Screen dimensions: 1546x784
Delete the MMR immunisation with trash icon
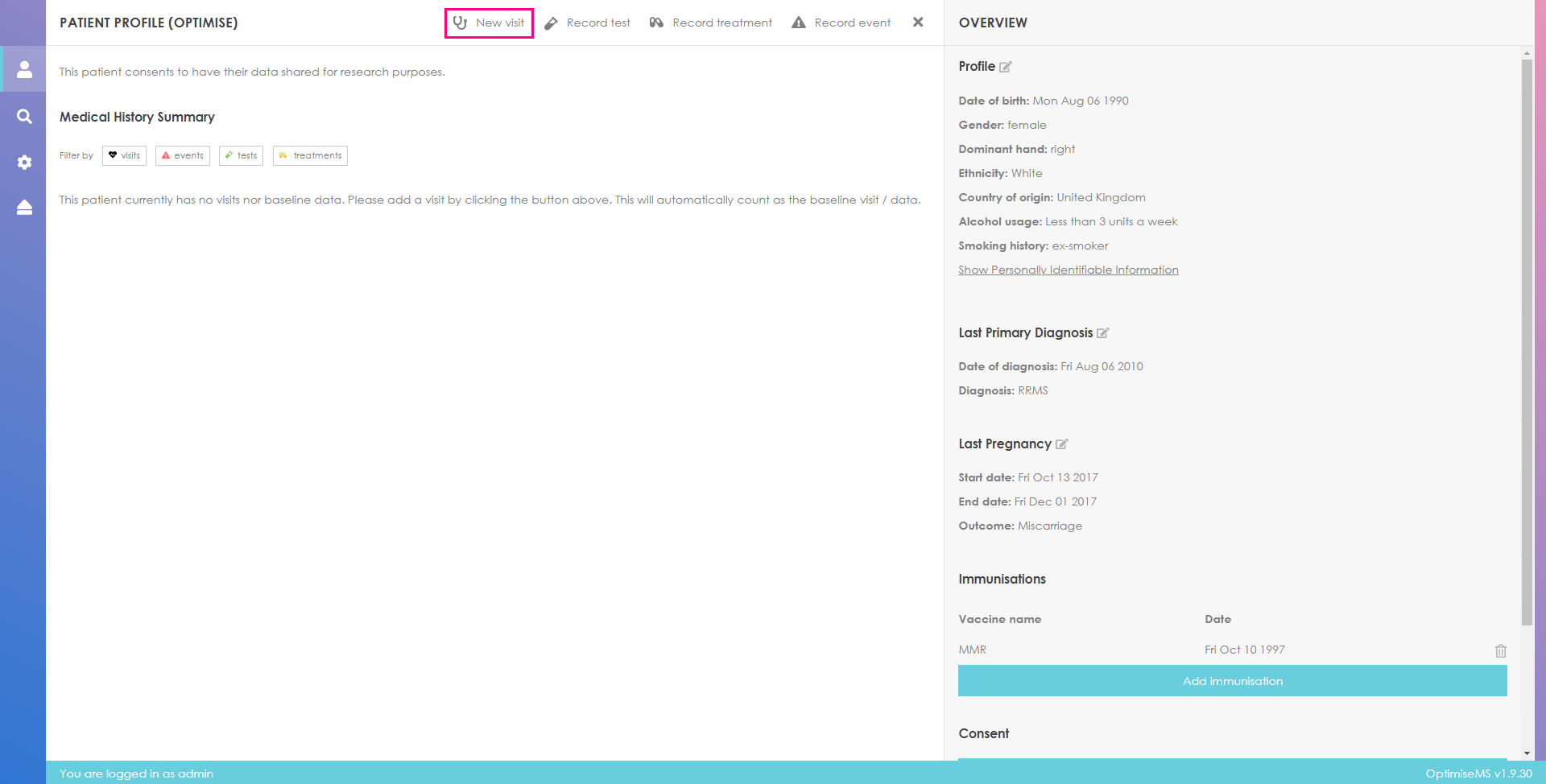coord(1501,650)
